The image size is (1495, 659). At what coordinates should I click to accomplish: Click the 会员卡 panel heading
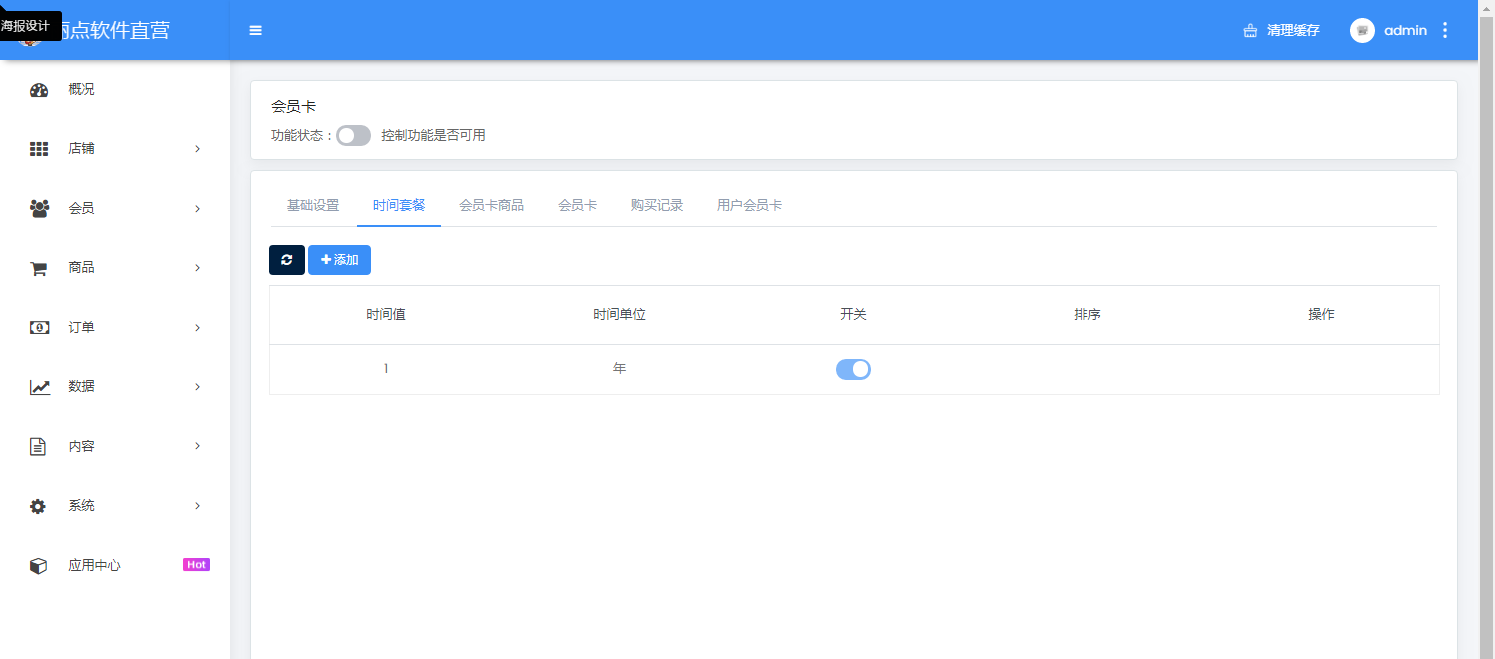293,106
